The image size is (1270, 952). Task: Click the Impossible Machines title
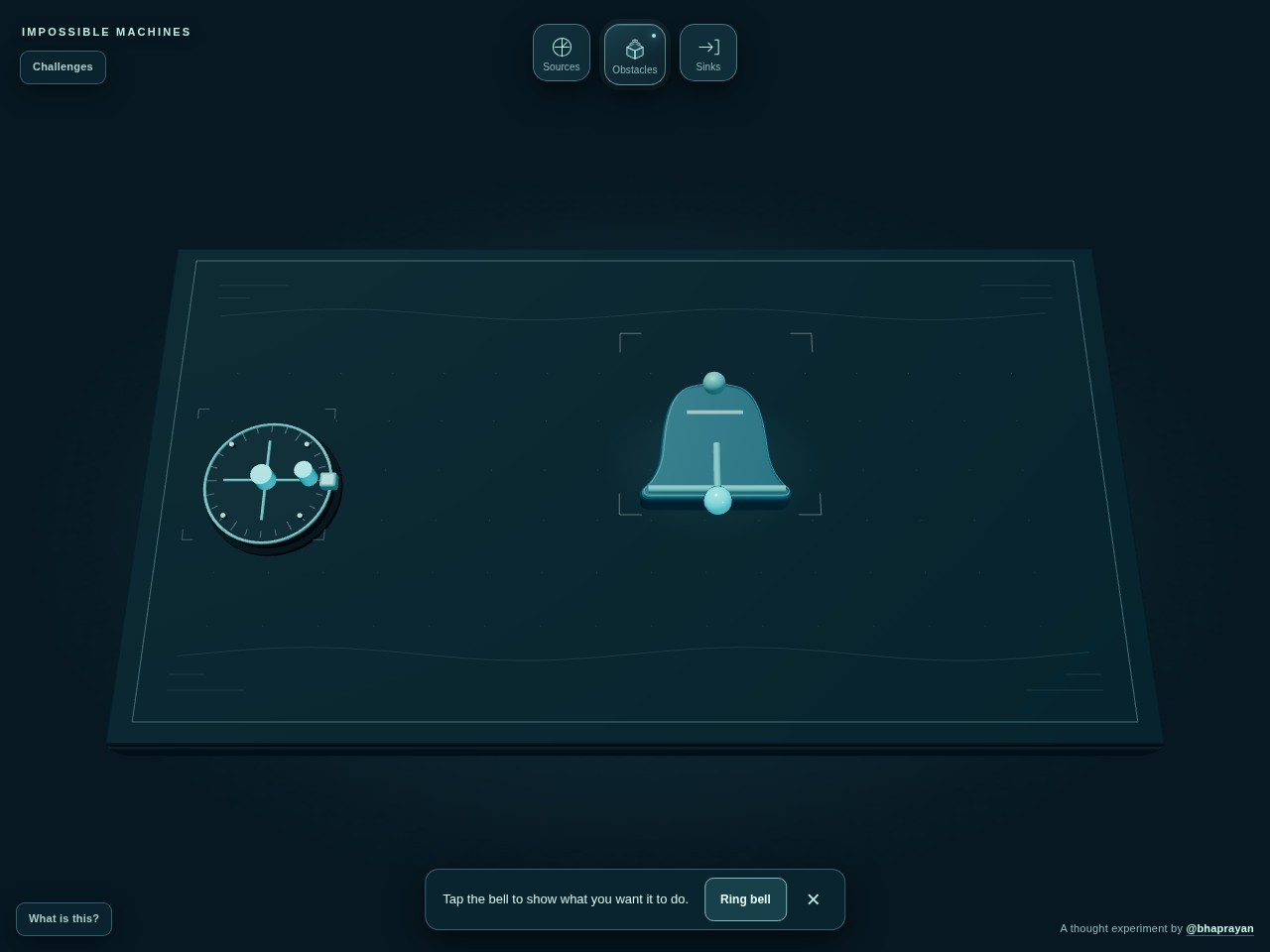pos(106,32)
